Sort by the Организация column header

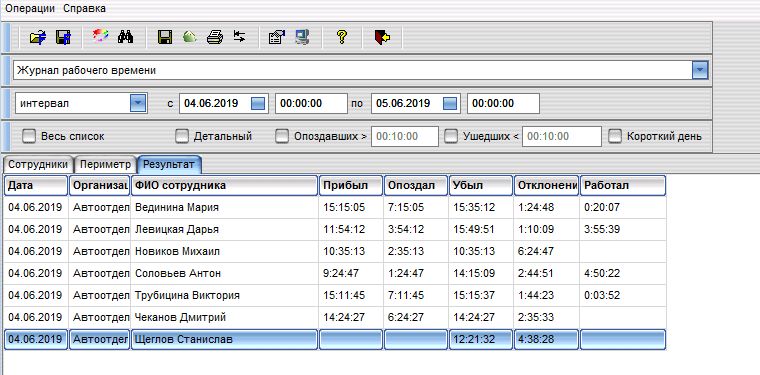coord(99,186)
